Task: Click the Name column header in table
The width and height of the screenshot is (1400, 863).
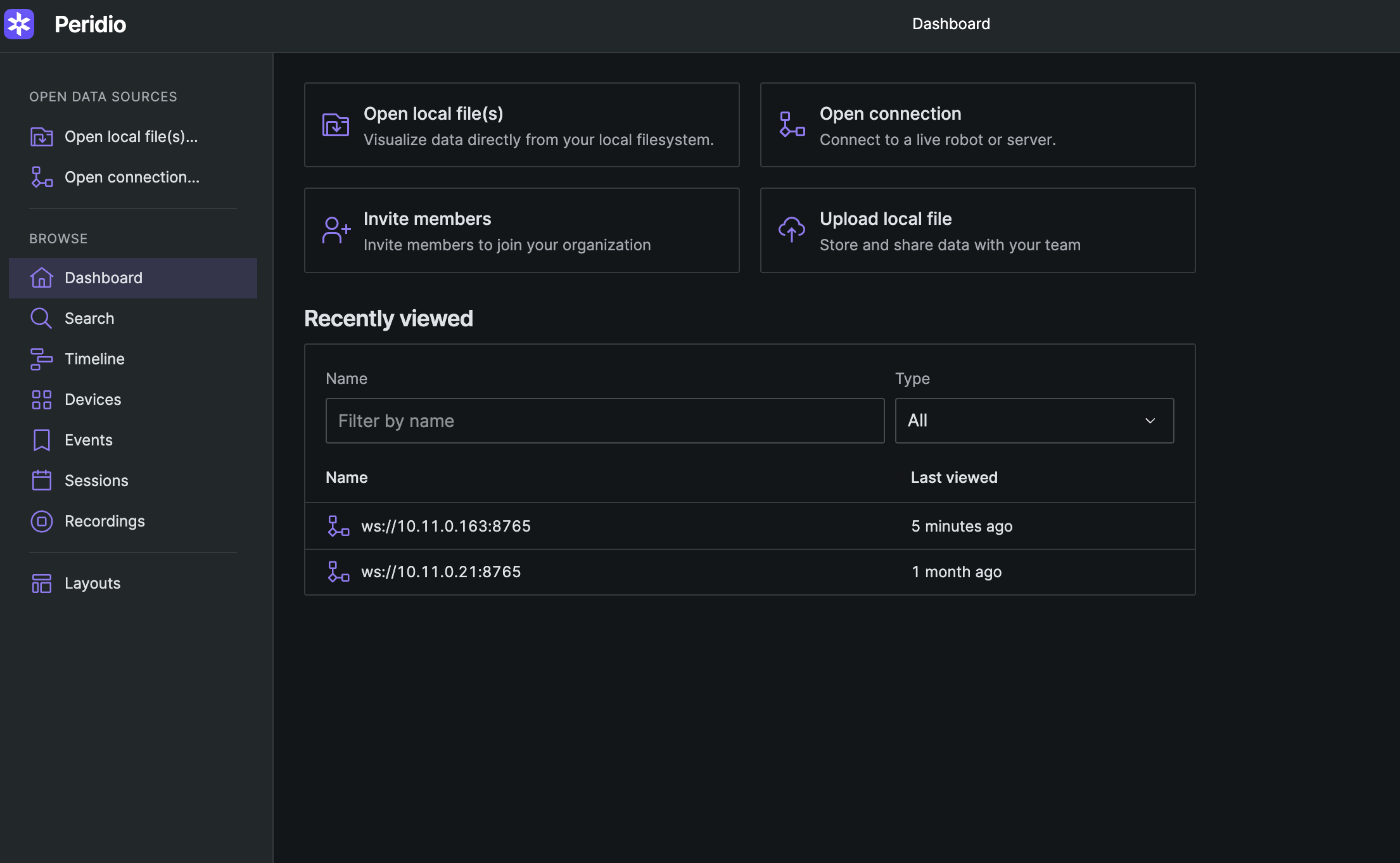Action: 347,477
